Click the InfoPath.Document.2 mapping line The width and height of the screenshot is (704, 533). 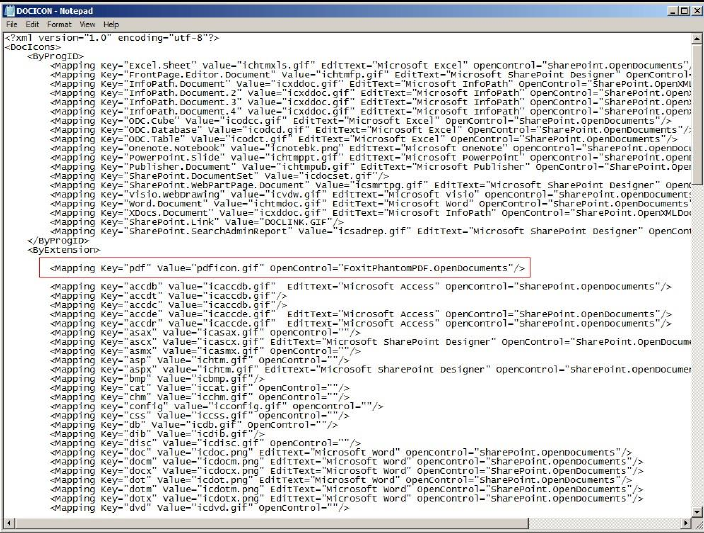pos(370,93)
